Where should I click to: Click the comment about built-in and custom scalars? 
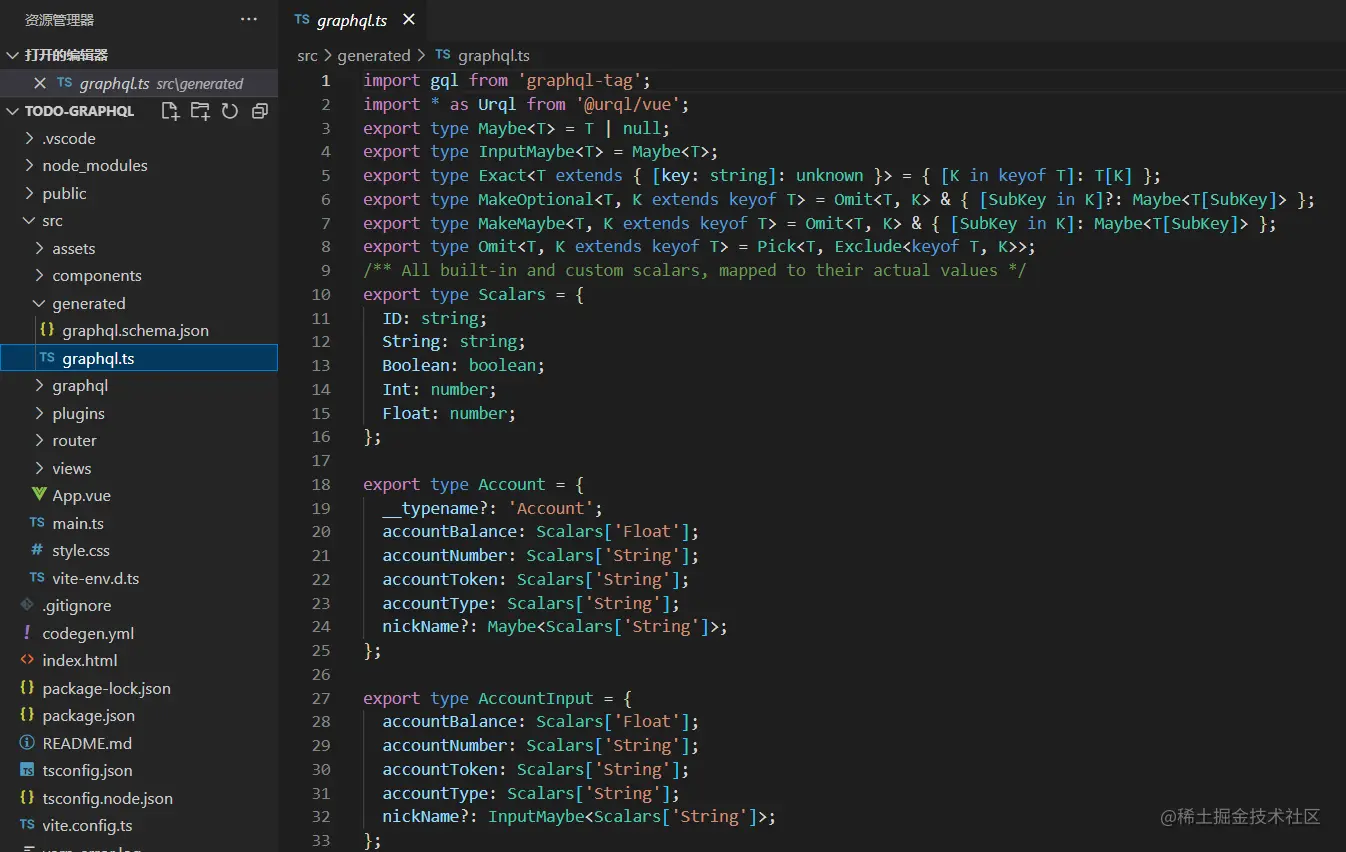point(695,270)
